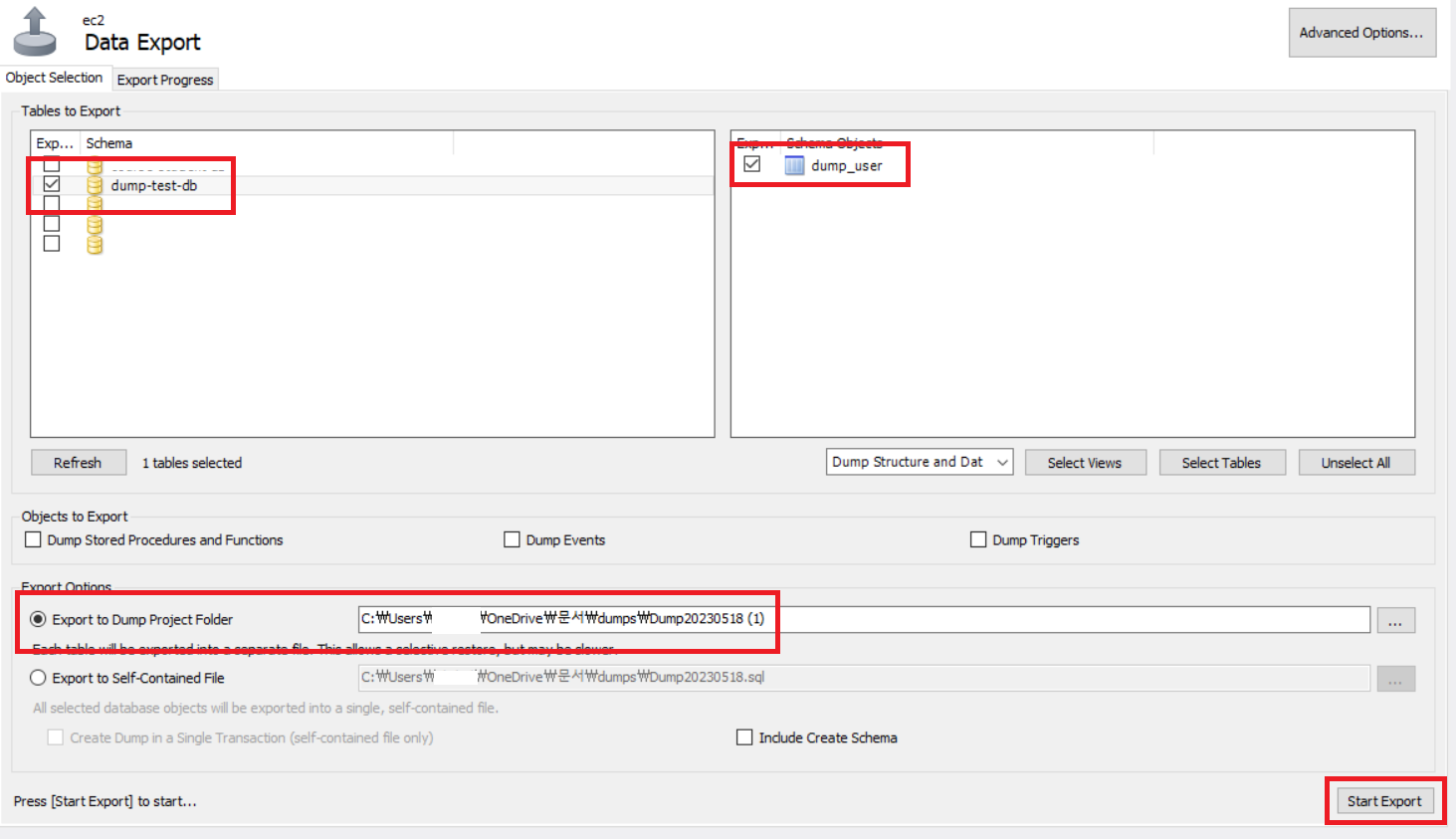Browse for the dump project folder
Image resolution: width=1456 pixels, height=839 pixels.
coord(1395,620)
